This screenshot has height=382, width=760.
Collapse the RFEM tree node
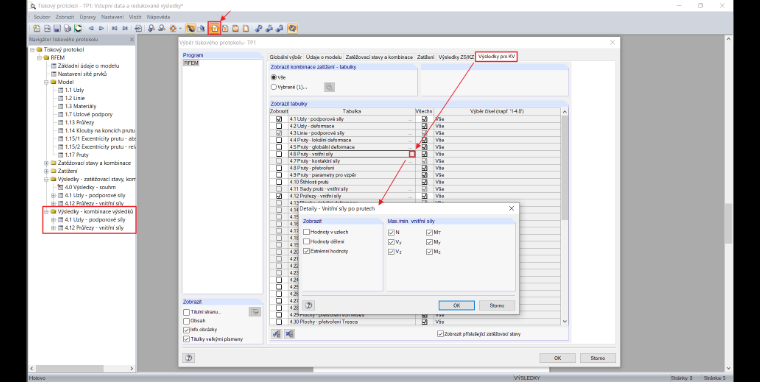pyautogui.click(x=40, y=58)
